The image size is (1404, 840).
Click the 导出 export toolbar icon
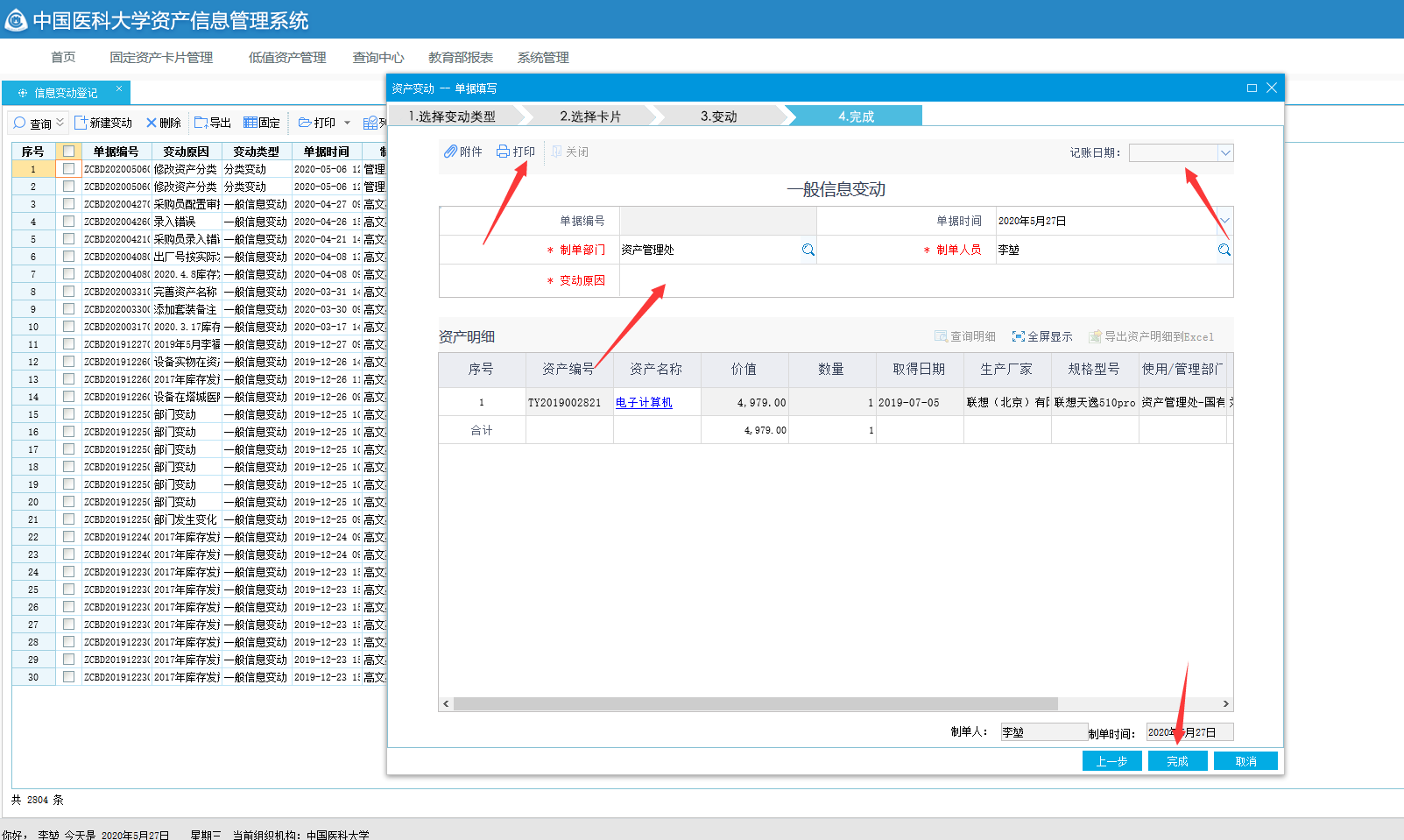click(201, 123)
